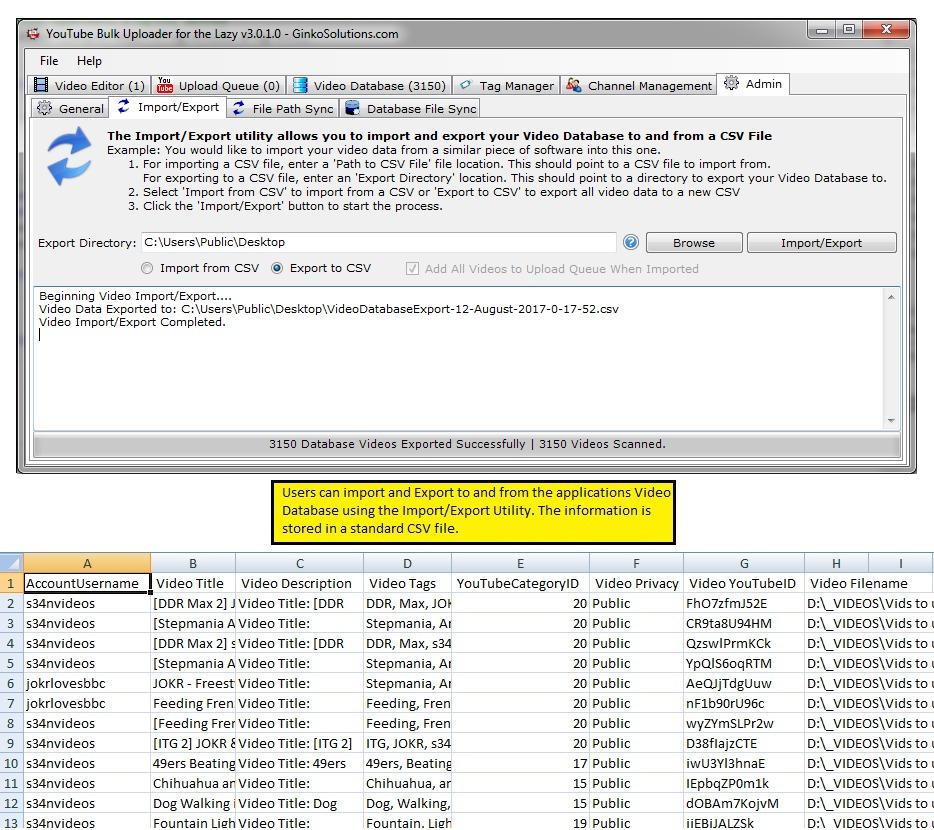Select spreadsheet column A header
The image size is (934, 830).
pos(87,563)
